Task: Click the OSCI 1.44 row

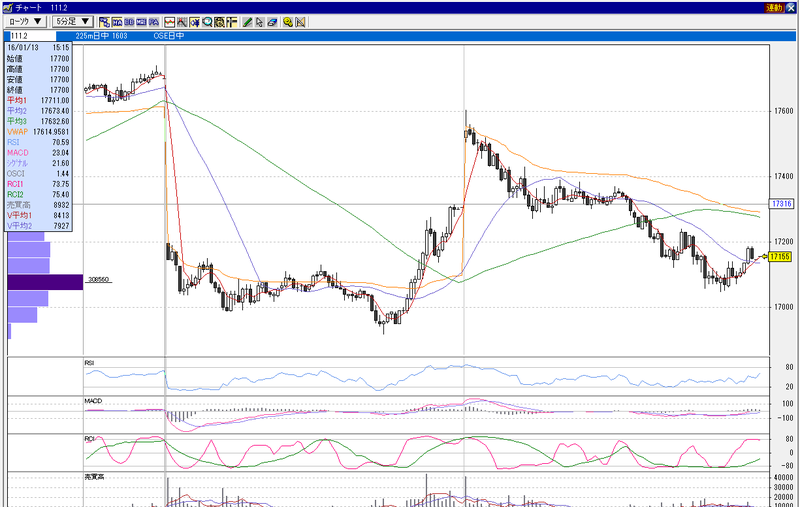Action: coord(38,173)
